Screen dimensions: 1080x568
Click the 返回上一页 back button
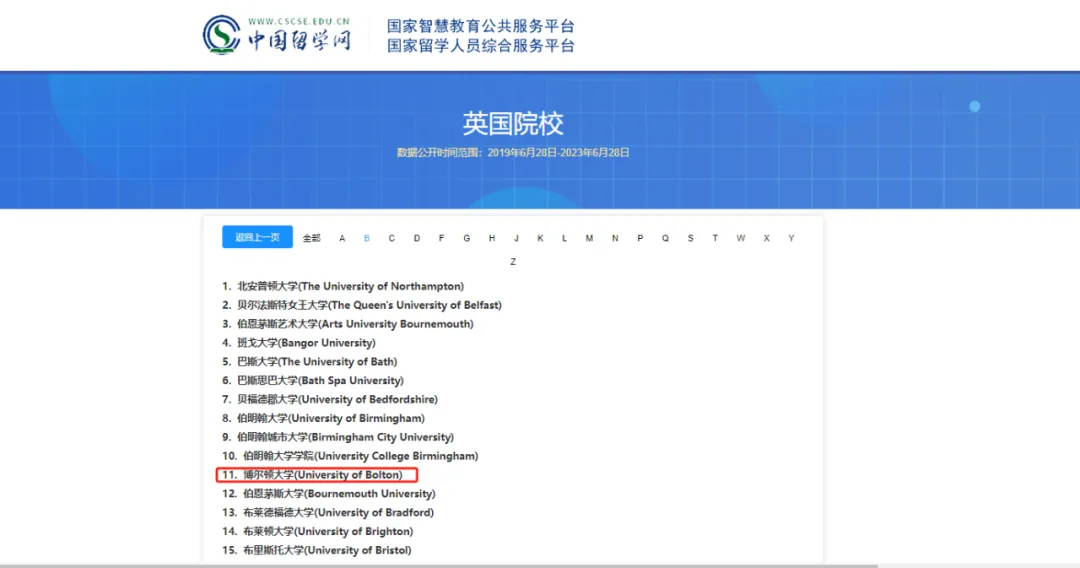(257, 237)
